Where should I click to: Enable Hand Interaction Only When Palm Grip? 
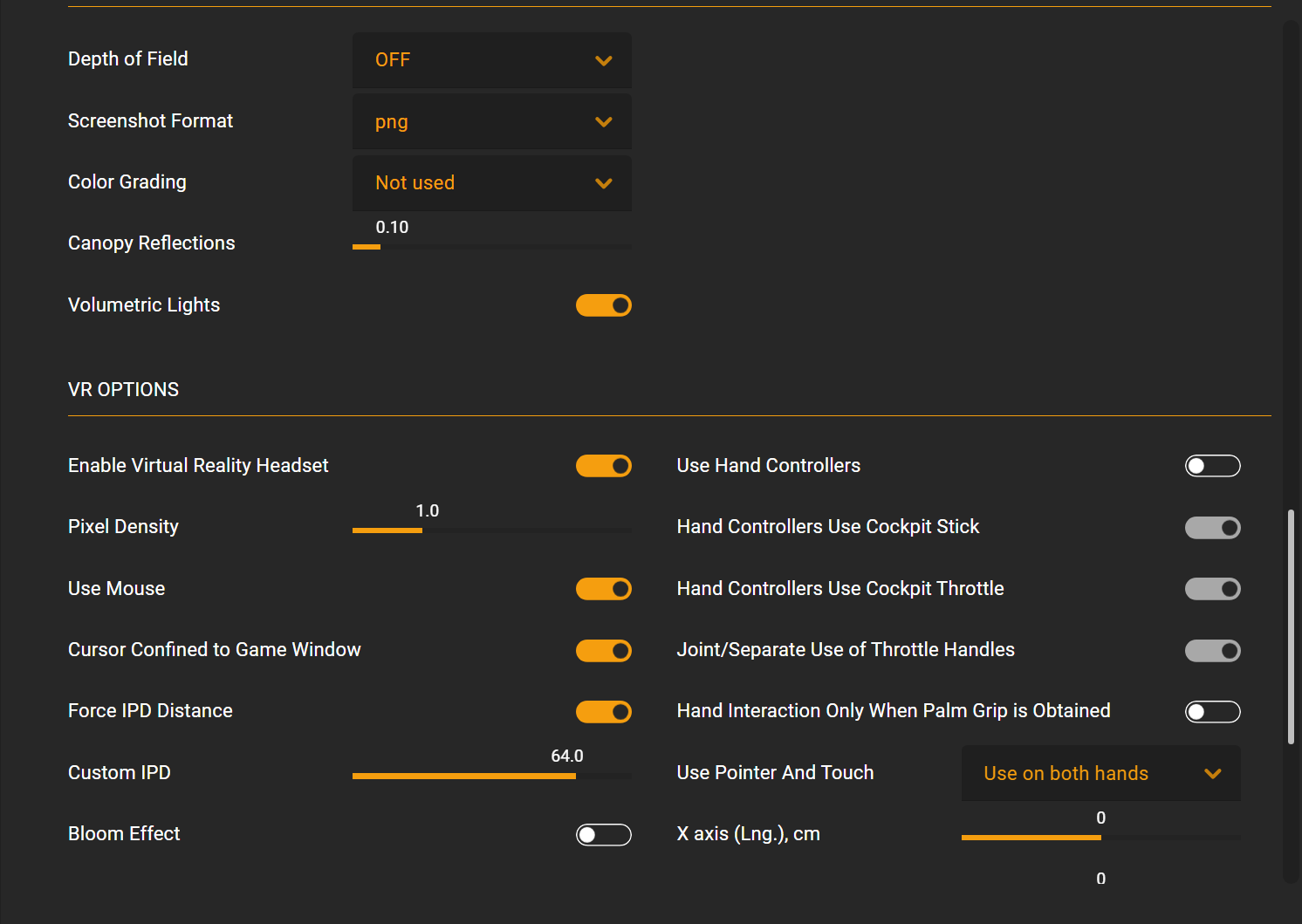(x=1212, y=712)
